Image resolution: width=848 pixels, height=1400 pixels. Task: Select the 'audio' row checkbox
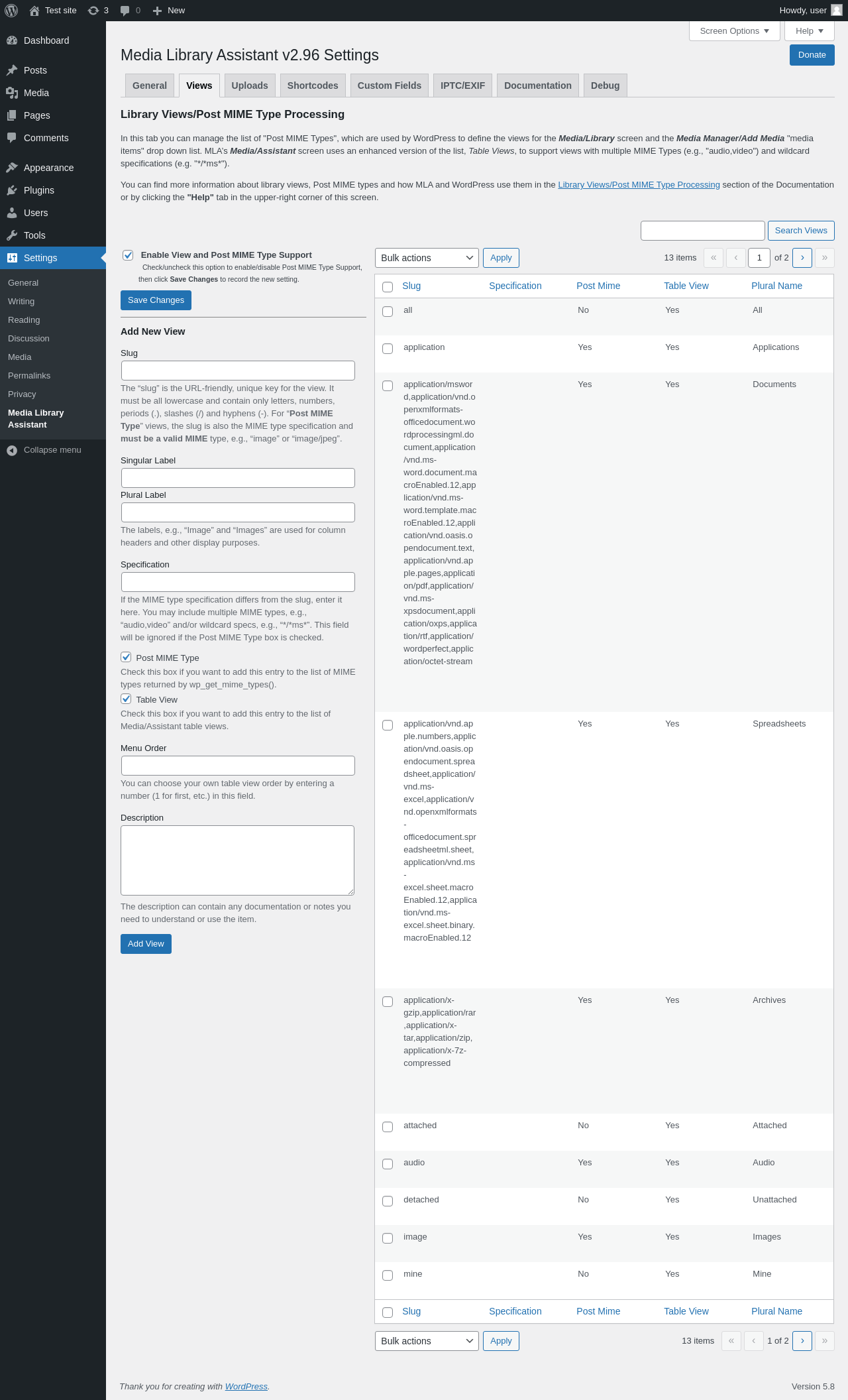(388, 1164)
